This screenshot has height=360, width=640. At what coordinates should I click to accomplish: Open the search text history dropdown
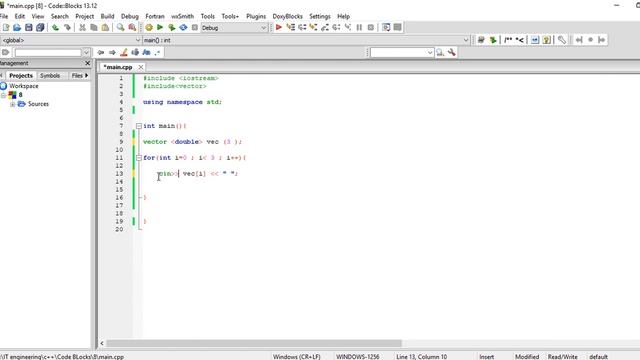point(86,52)
